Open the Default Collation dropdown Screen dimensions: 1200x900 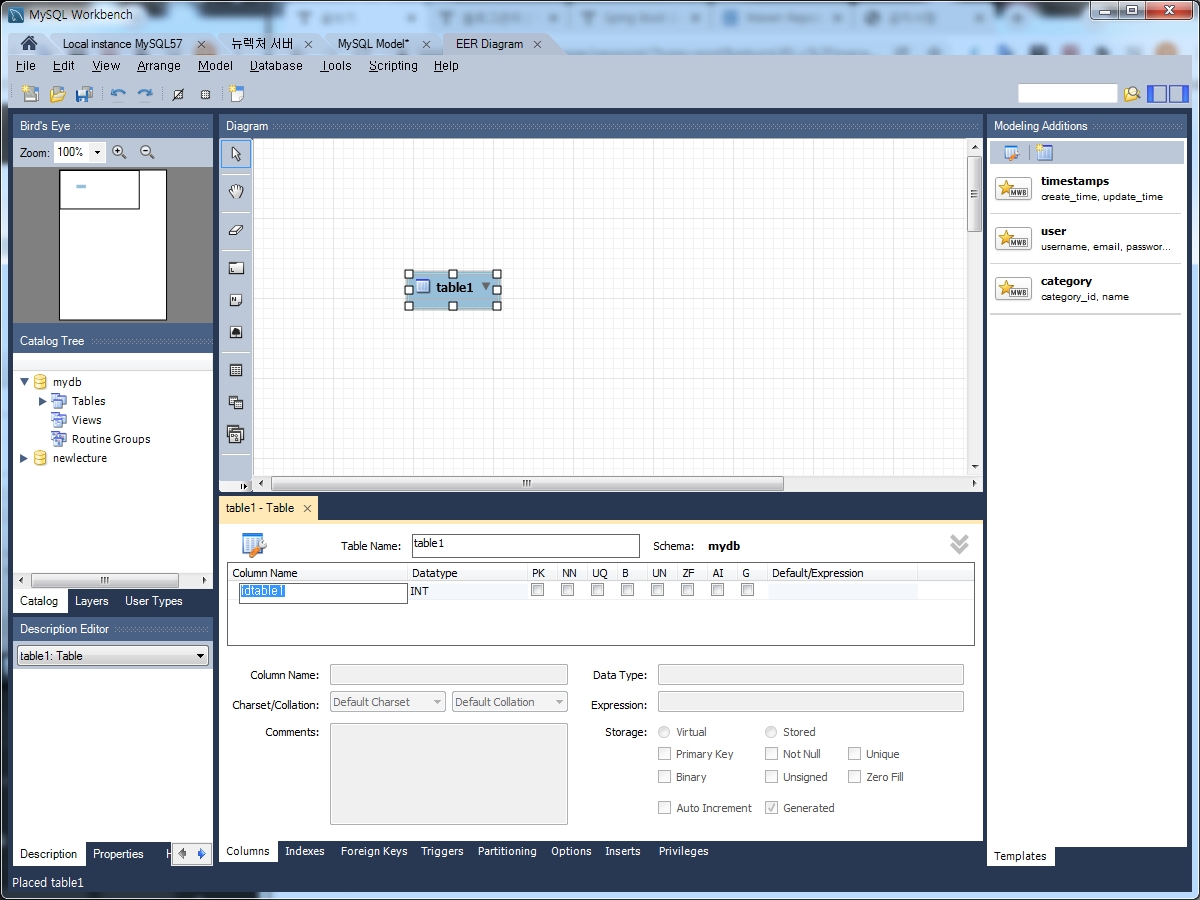coord(510,702)
